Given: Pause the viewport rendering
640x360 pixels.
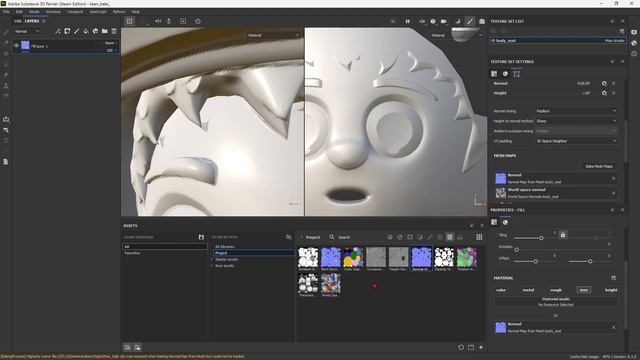Looking at the screenshot, I should 407,21.
